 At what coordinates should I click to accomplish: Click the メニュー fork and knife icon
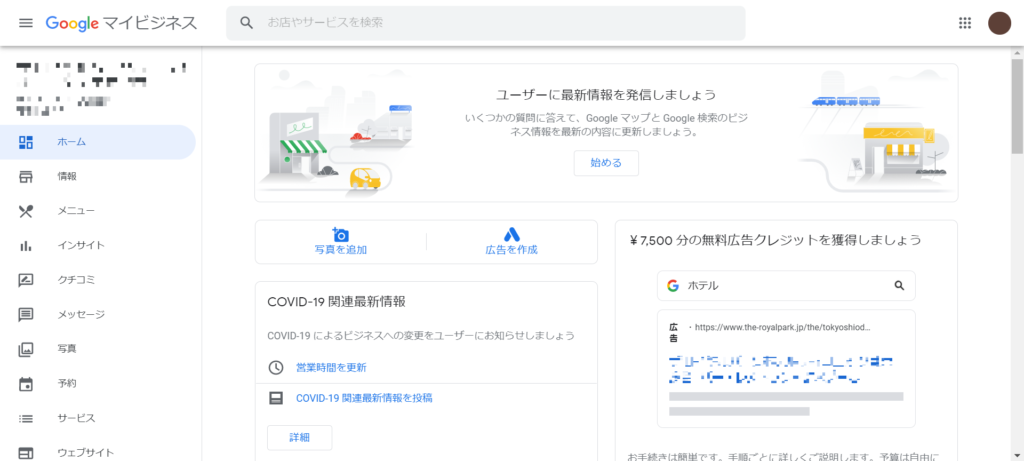[x=25, y=211]
